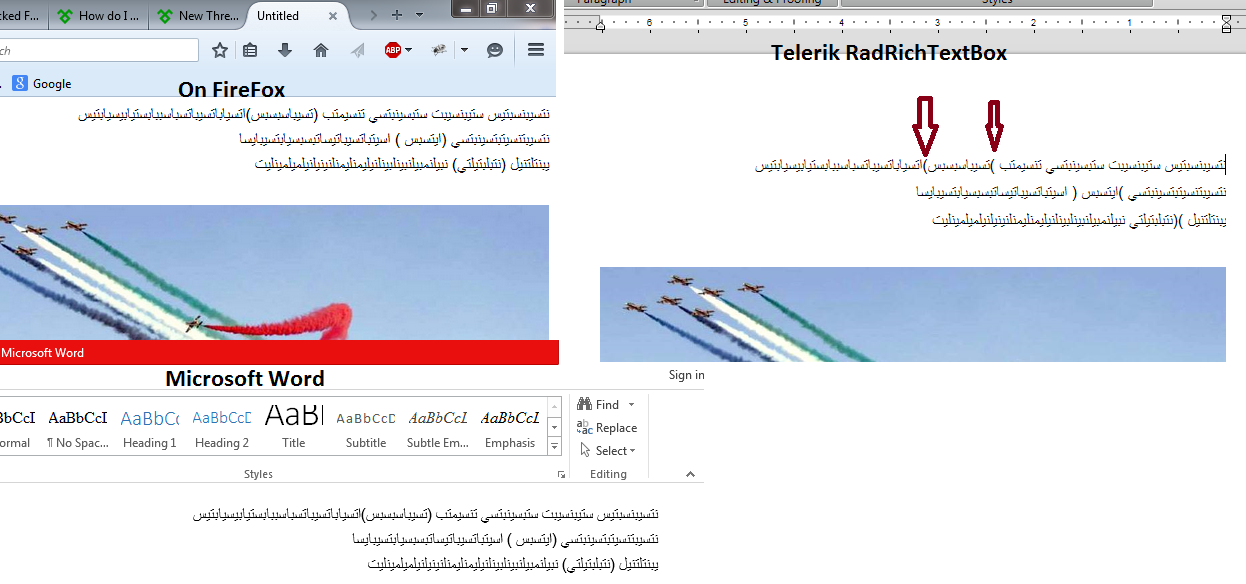Viewport: 1246px width, 584px height.
Task: Click the Editing group label
Action: pyautogui.click(x=608, y=474)
